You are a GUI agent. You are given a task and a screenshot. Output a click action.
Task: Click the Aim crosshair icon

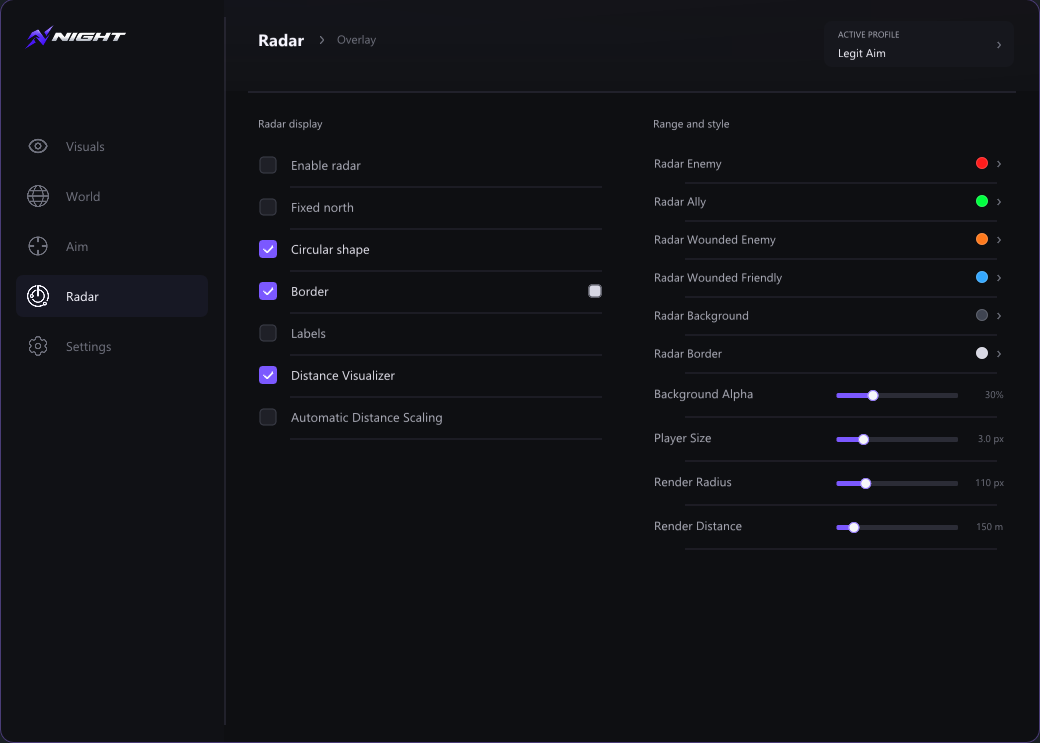(x=38, y=246)
